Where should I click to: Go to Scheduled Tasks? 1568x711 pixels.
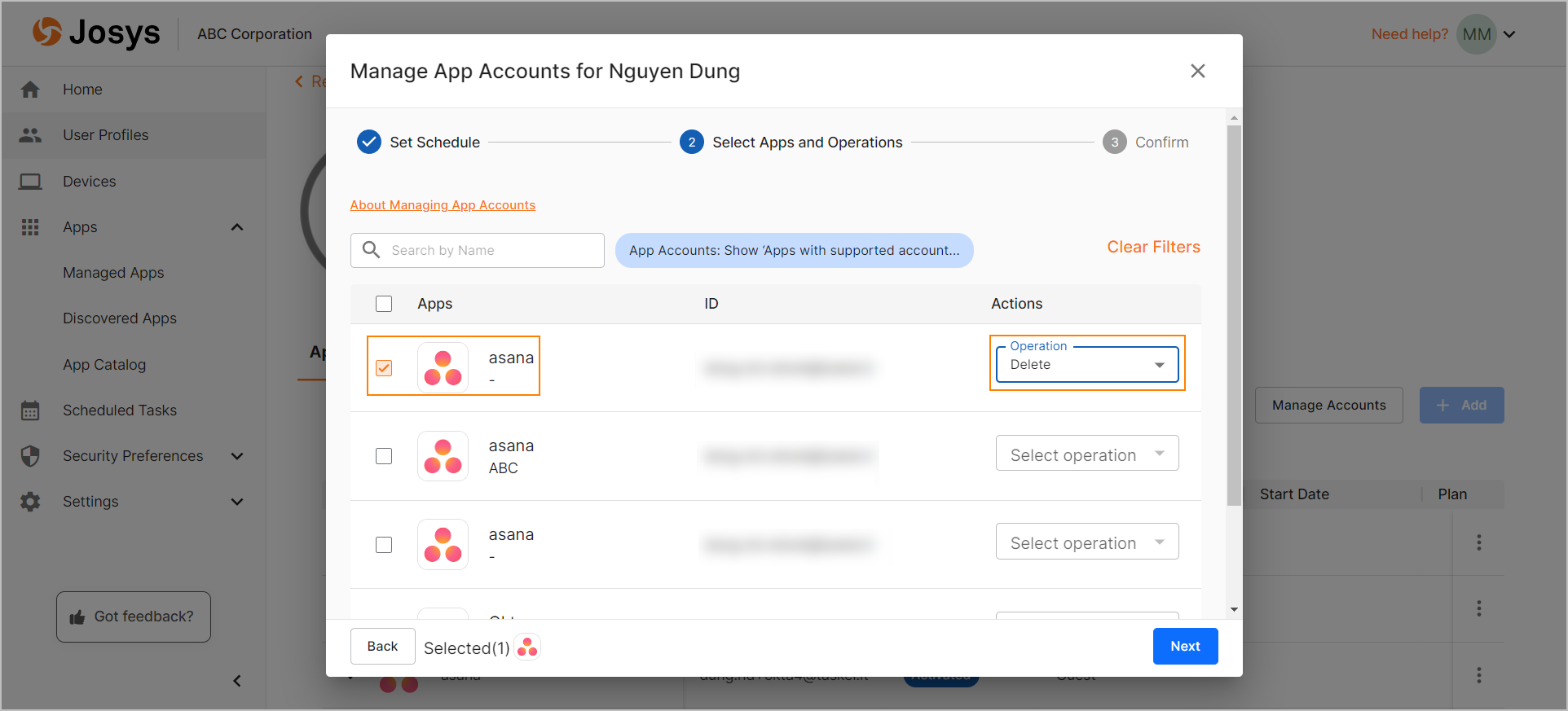120,410
